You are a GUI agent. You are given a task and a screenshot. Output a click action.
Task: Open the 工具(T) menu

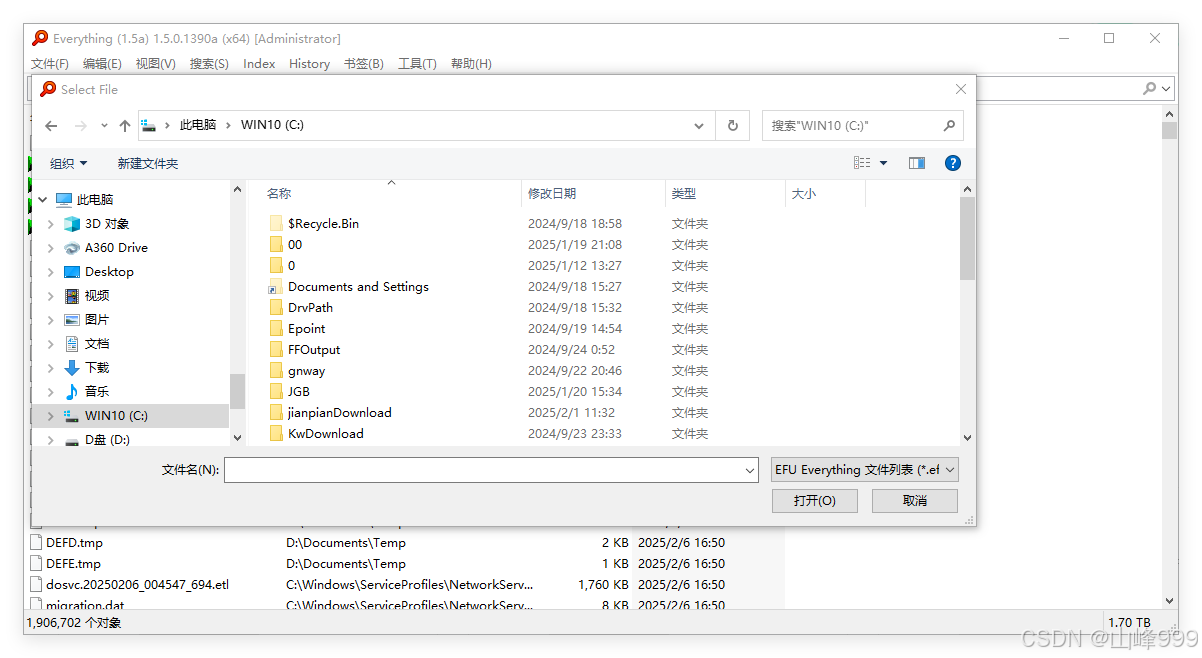417,64
